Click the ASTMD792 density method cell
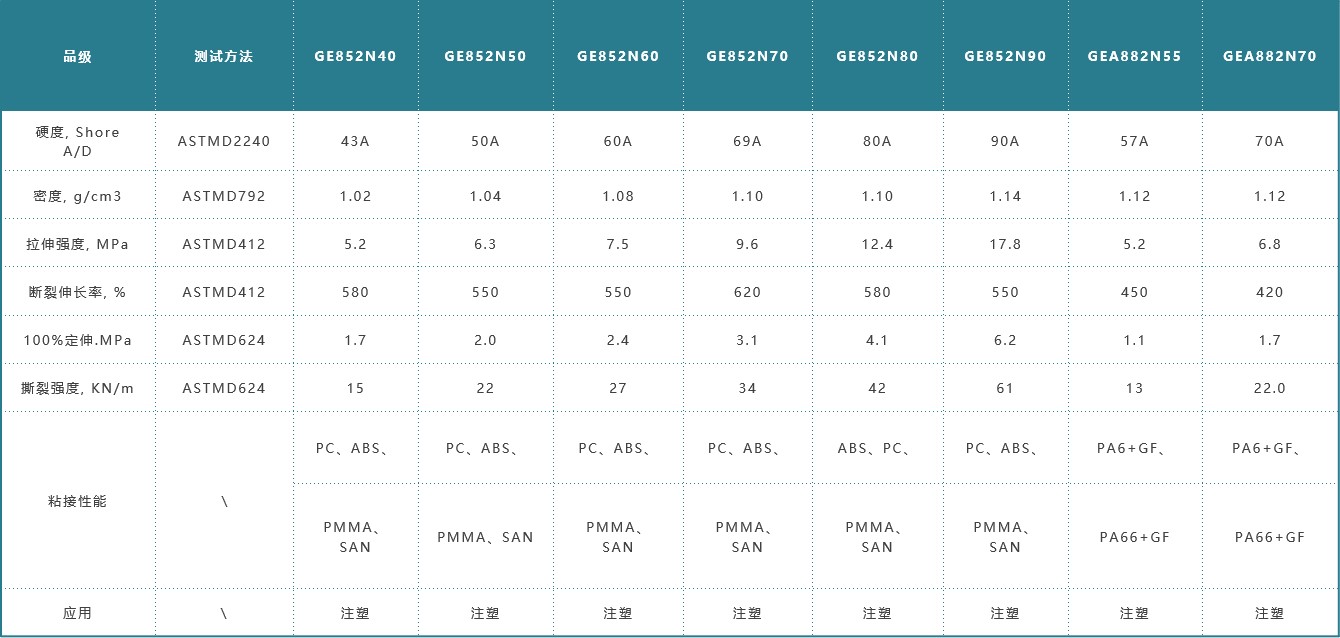This screenshot has width=1340, height=638. tap(224, 196)
